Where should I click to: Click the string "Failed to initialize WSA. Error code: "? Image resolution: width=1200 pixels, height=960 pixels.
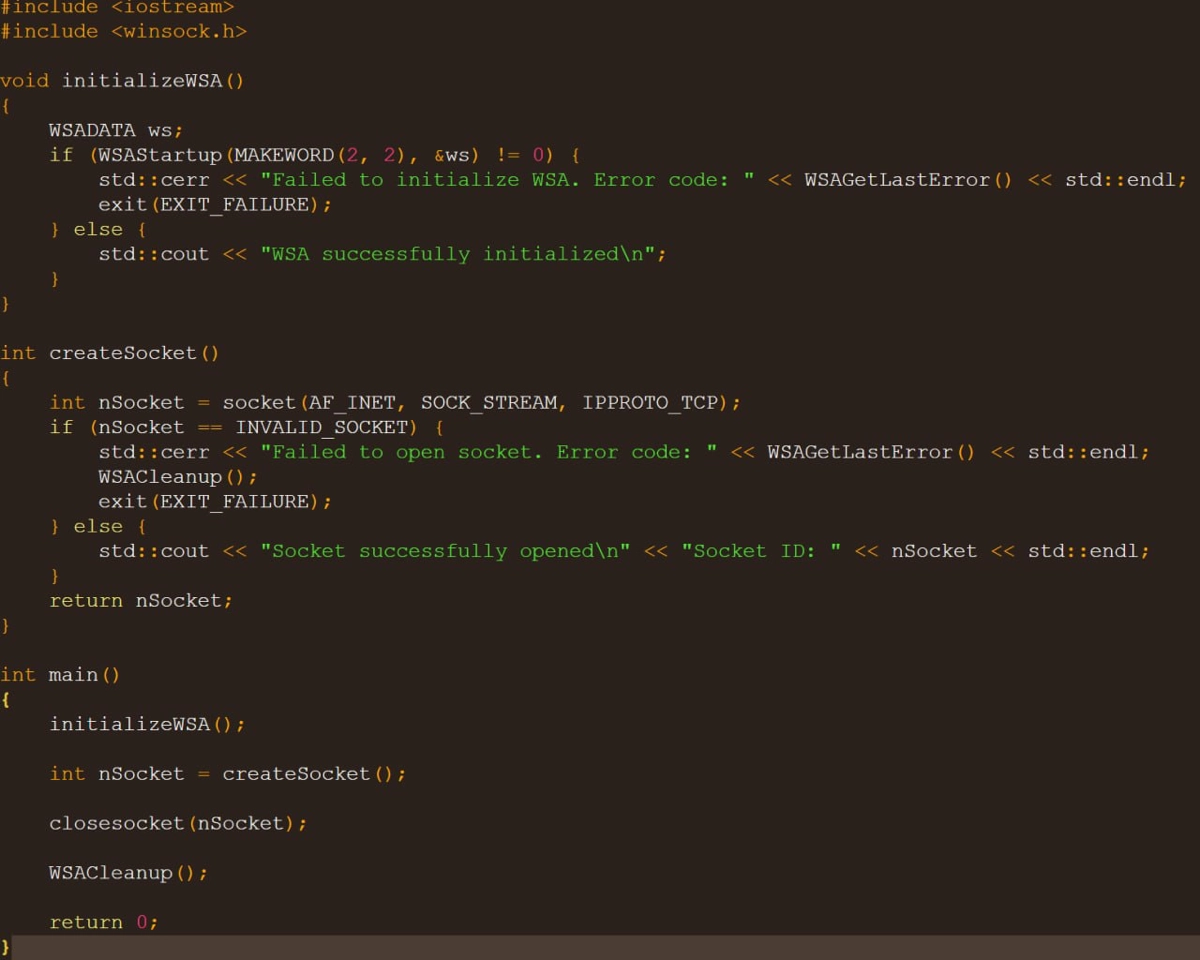point(507,180)
